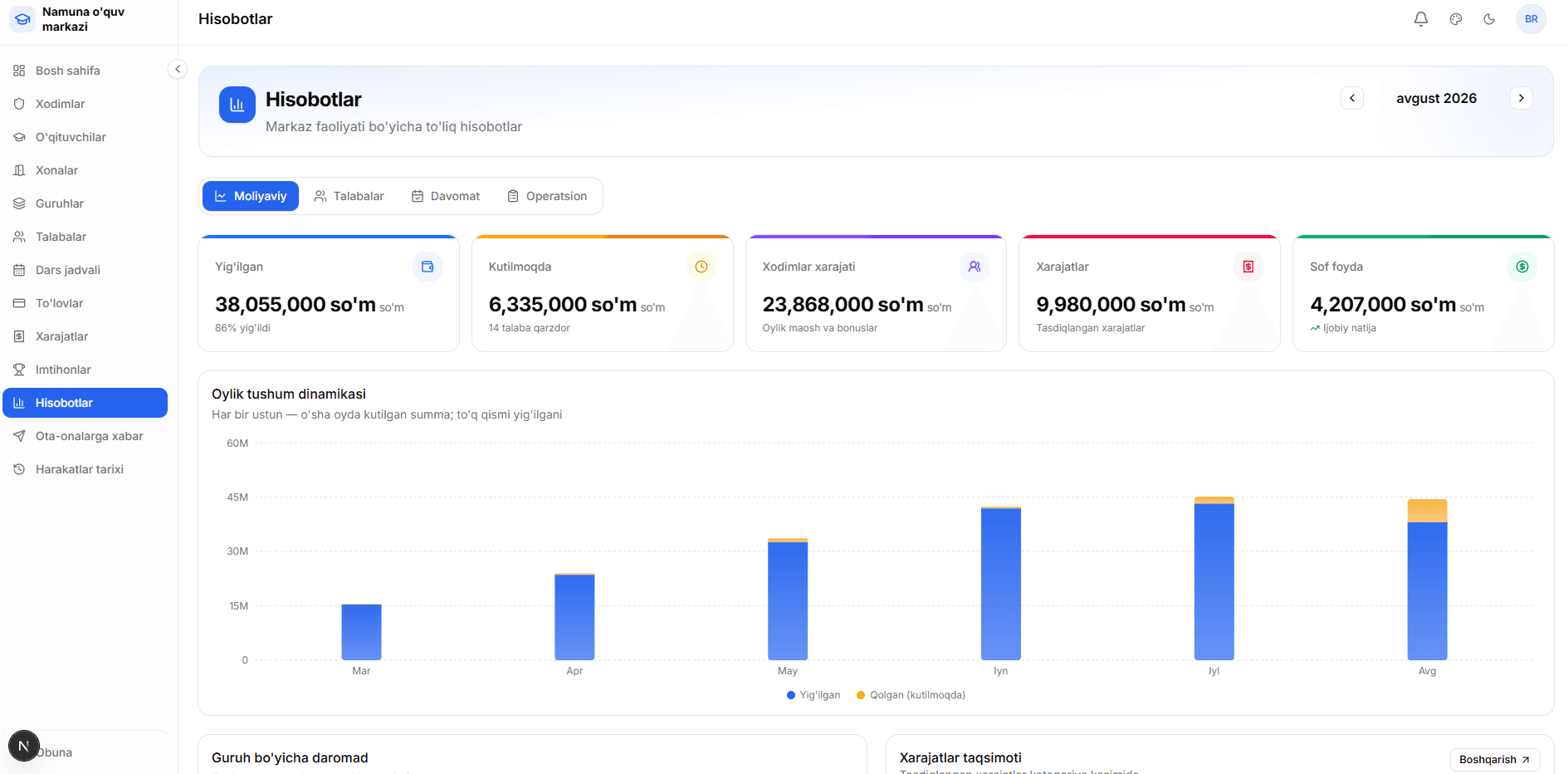Image resolution: width=1568 pixels, height=774 pixels.
Task: Select Hisobotlar in the sidebar
Action: tap(85, 403)
